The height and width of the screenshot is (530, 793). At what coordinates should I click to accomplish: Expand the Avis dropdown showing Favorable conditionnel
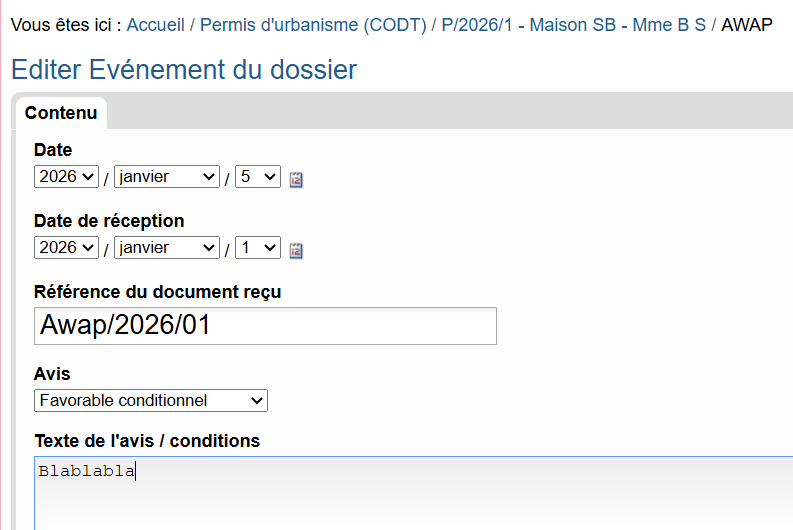[151, 400]
